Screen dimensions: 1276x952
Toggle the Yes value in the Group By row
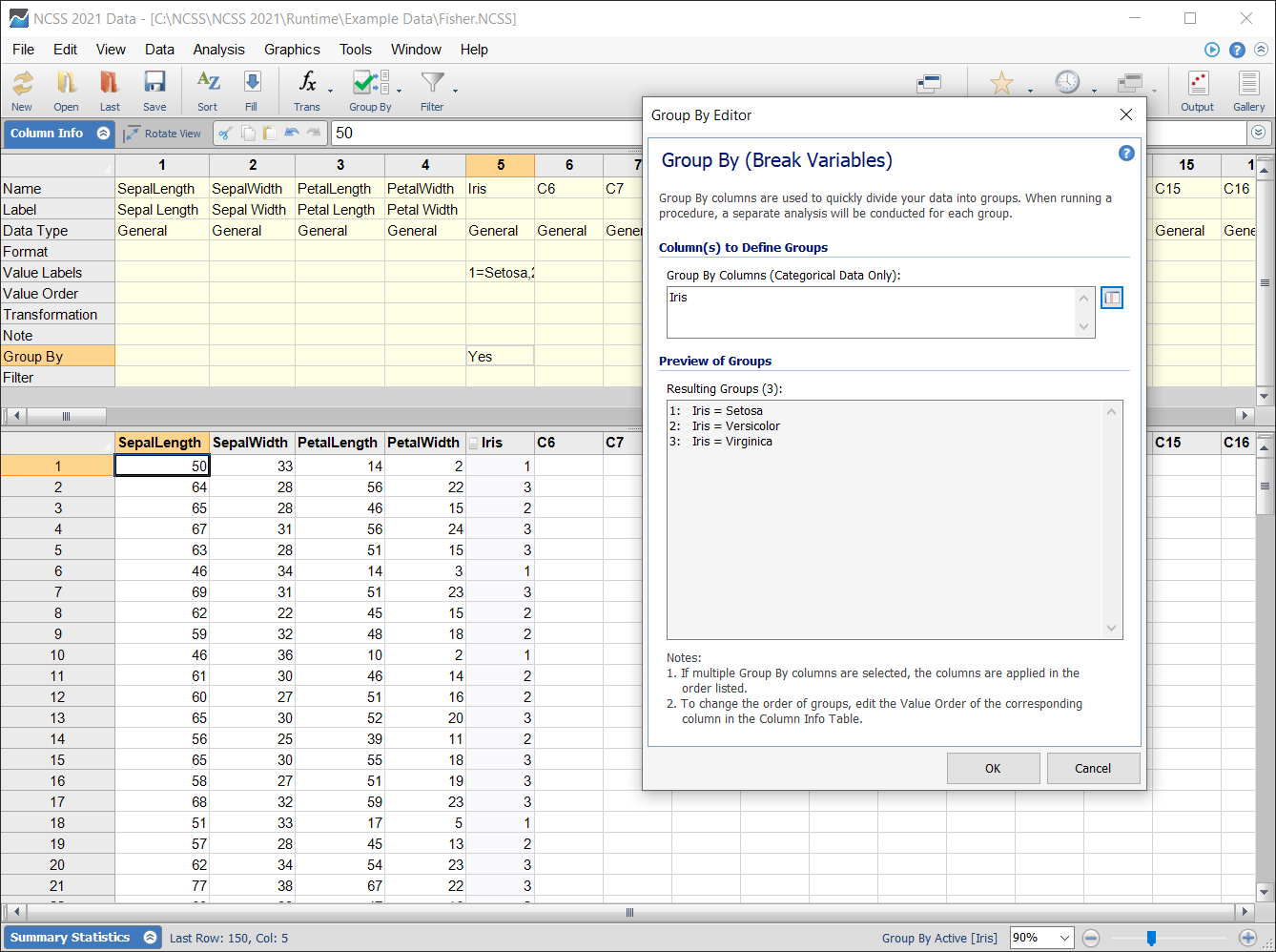click(x=500, y=354)
